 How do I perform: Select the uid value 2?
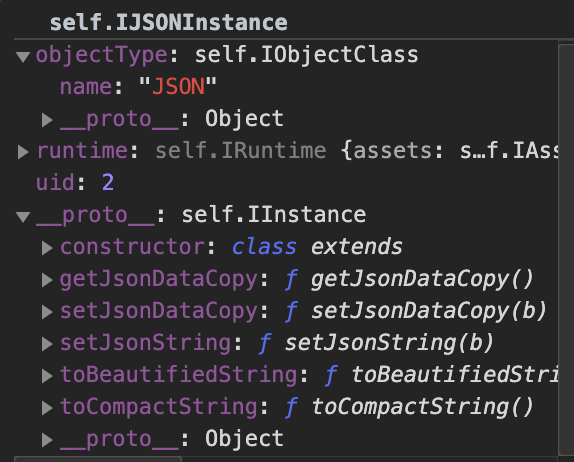pos(108,182)
